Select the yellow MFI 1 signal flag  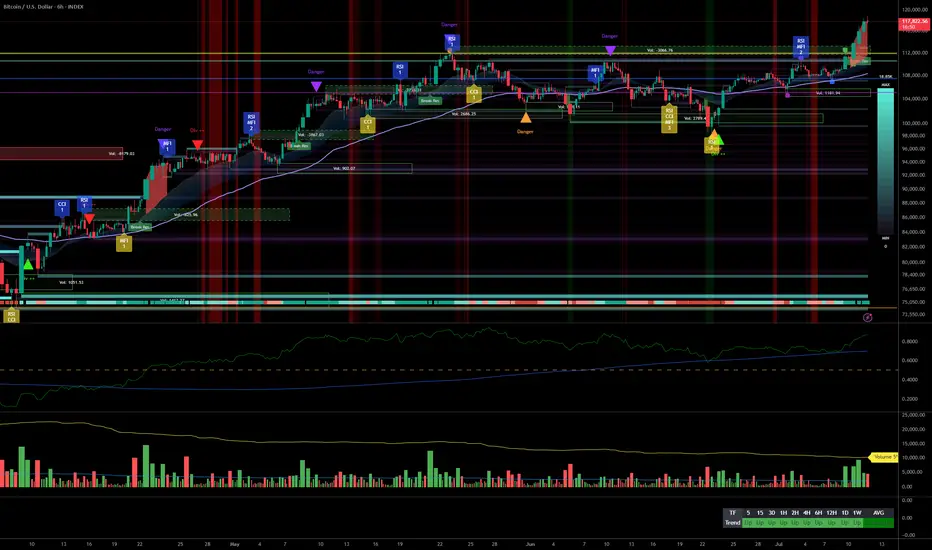coord(124,243)
